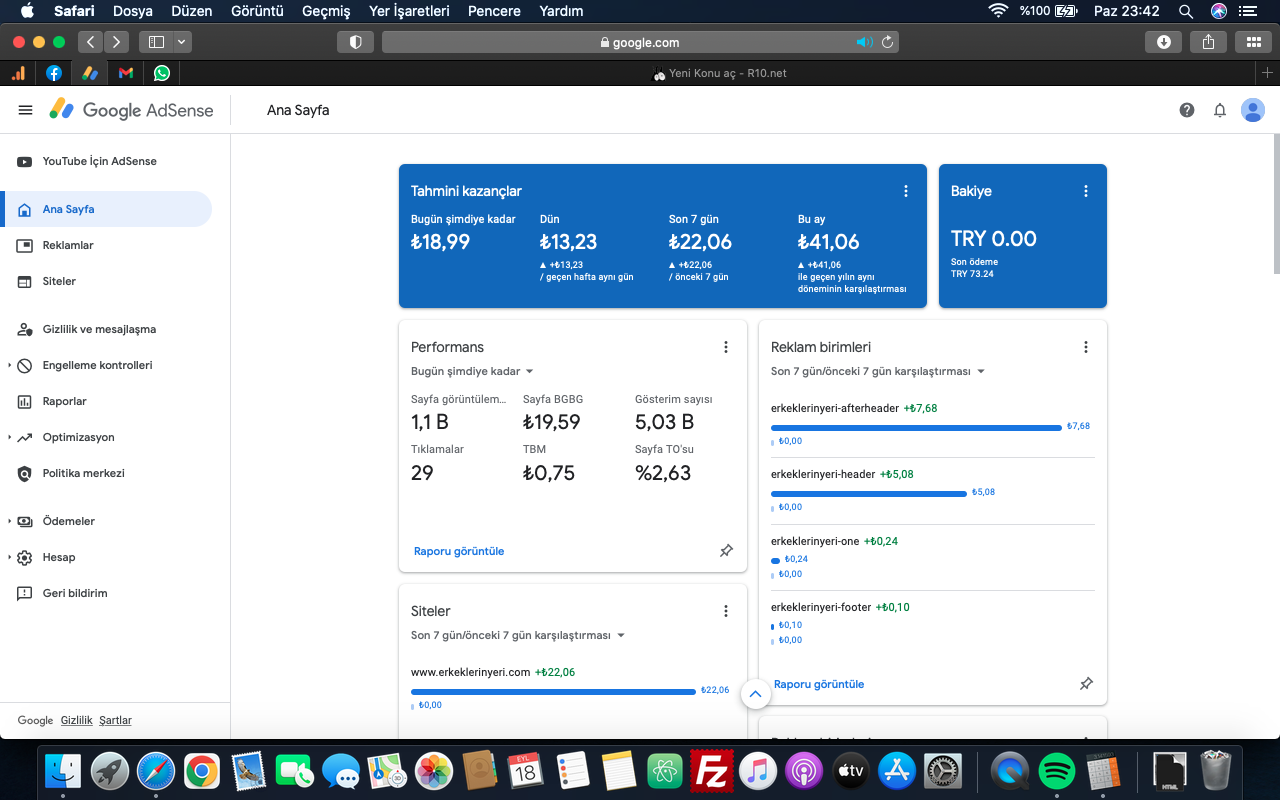Click Raporu görüntüle in Performans card
Screen dimensions: 1280x800
459,551
